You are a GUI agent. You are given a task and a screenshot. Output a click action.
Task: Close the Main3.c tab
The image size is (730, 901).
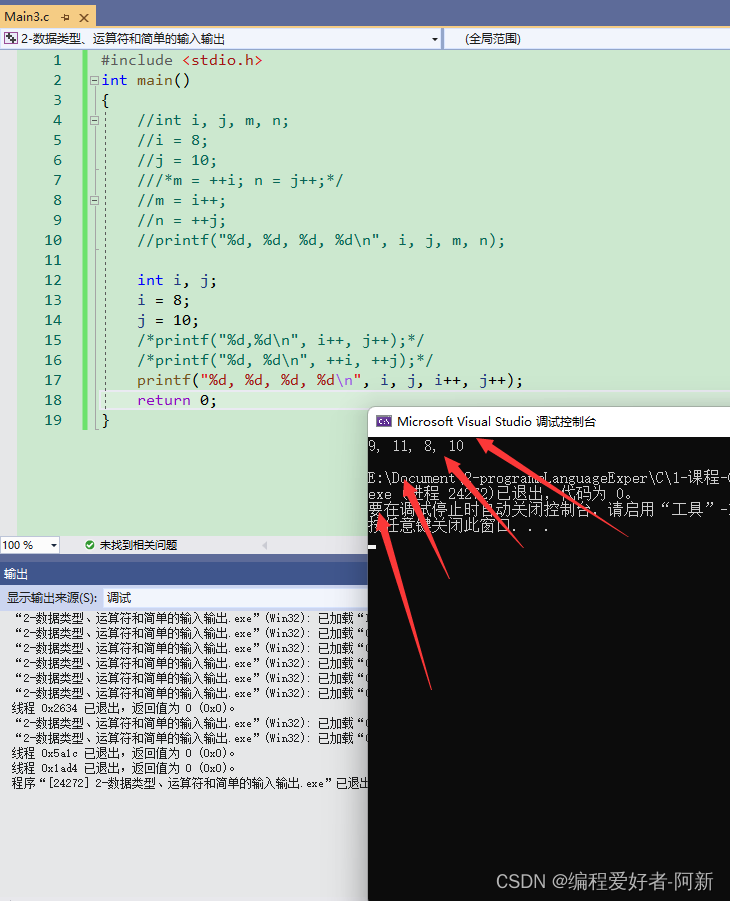coord(84,17)
